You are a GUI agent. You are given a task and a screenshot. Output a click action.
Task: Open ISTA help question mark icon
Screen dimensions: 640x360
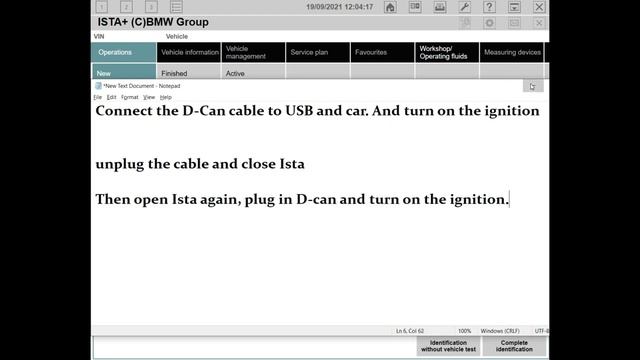(489, 7)
